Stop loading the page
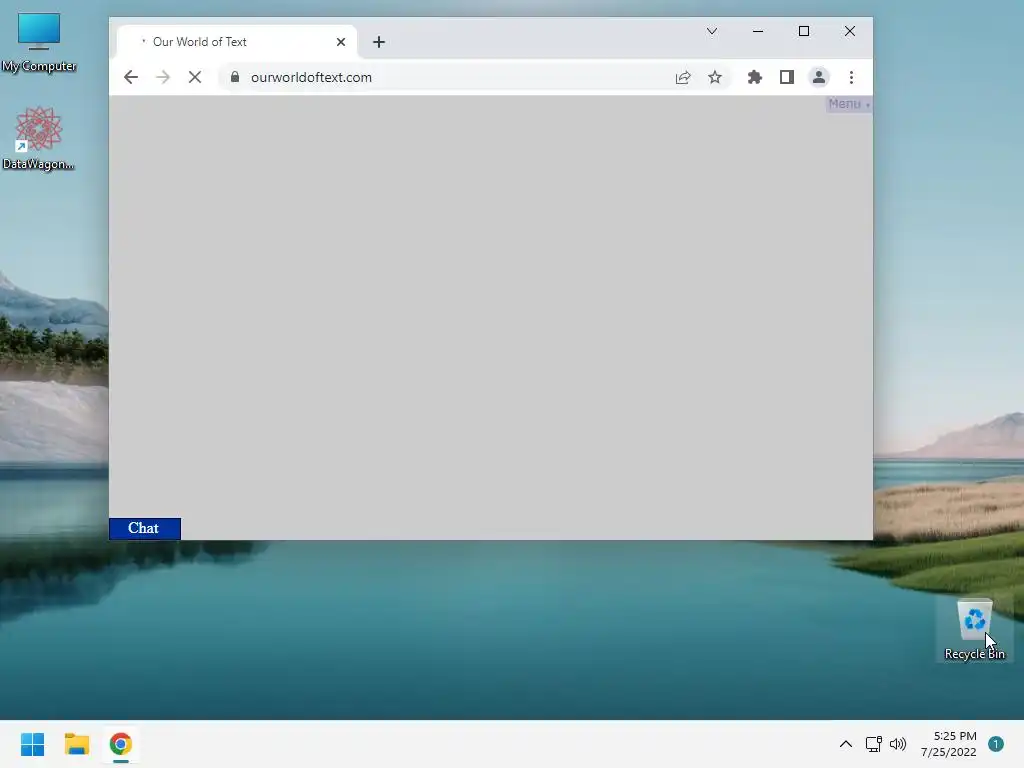The width and height of the screenshot is (1024, 768). click(x=195, y=77)
